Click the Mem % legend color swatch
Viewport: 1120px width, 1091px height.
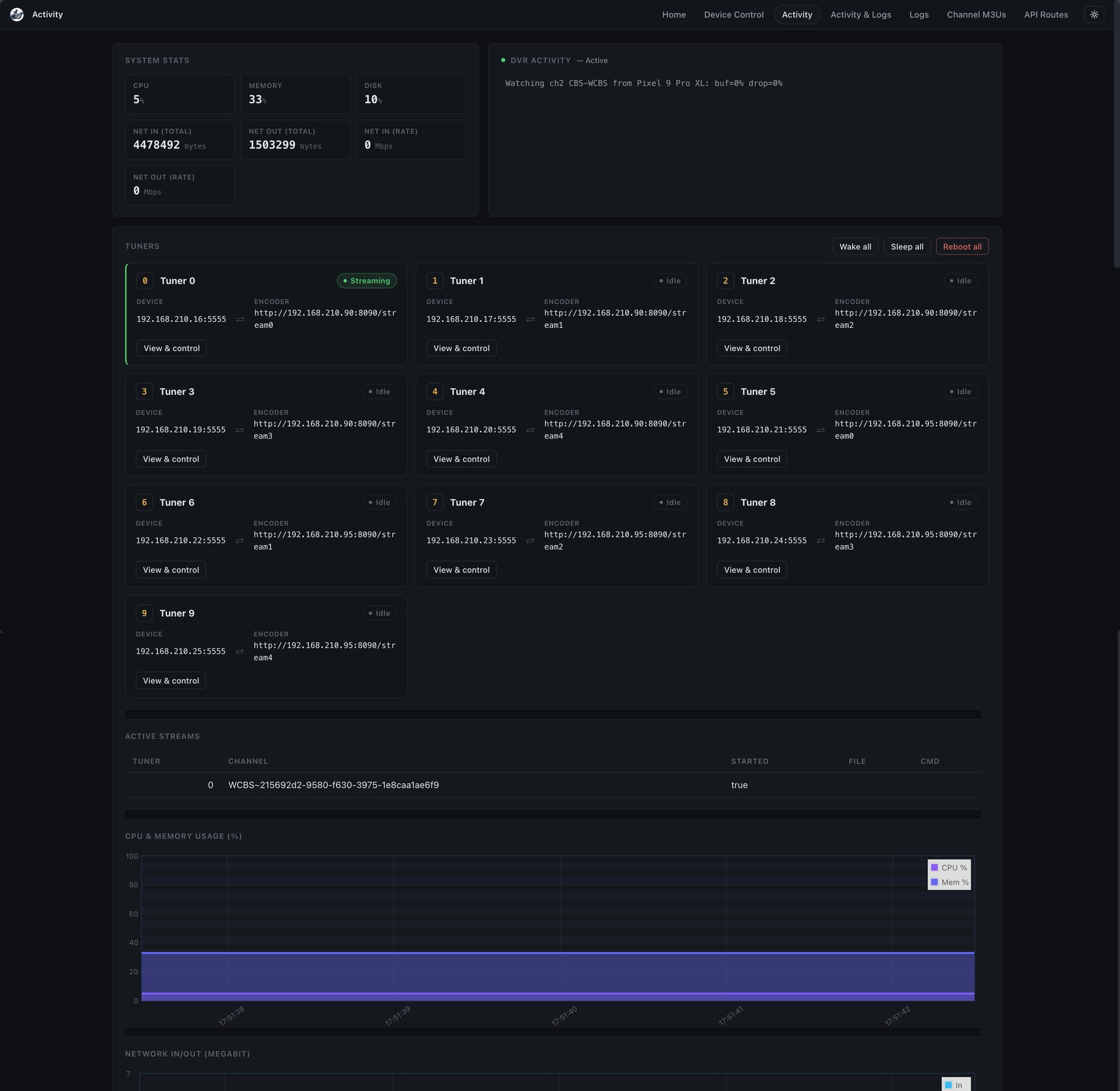[935, 882]
